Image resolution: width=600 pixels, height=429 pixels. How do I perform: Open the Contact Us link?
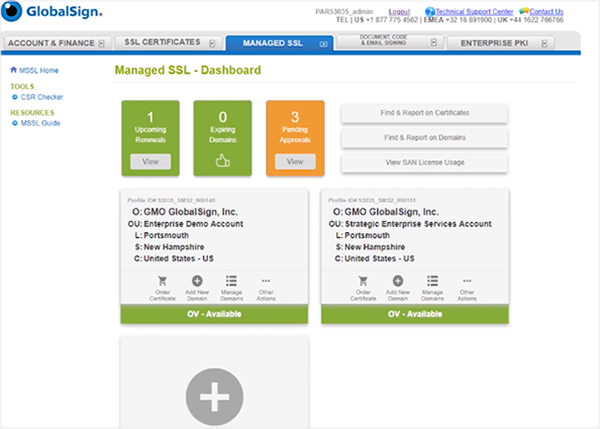546,11
